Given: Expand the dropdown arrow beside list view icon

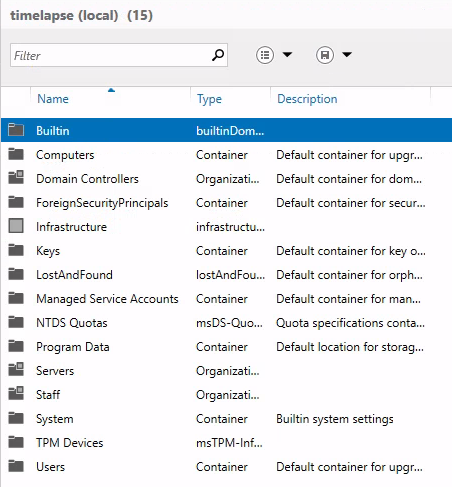Looking at the screenshot, I should point(287,54).
